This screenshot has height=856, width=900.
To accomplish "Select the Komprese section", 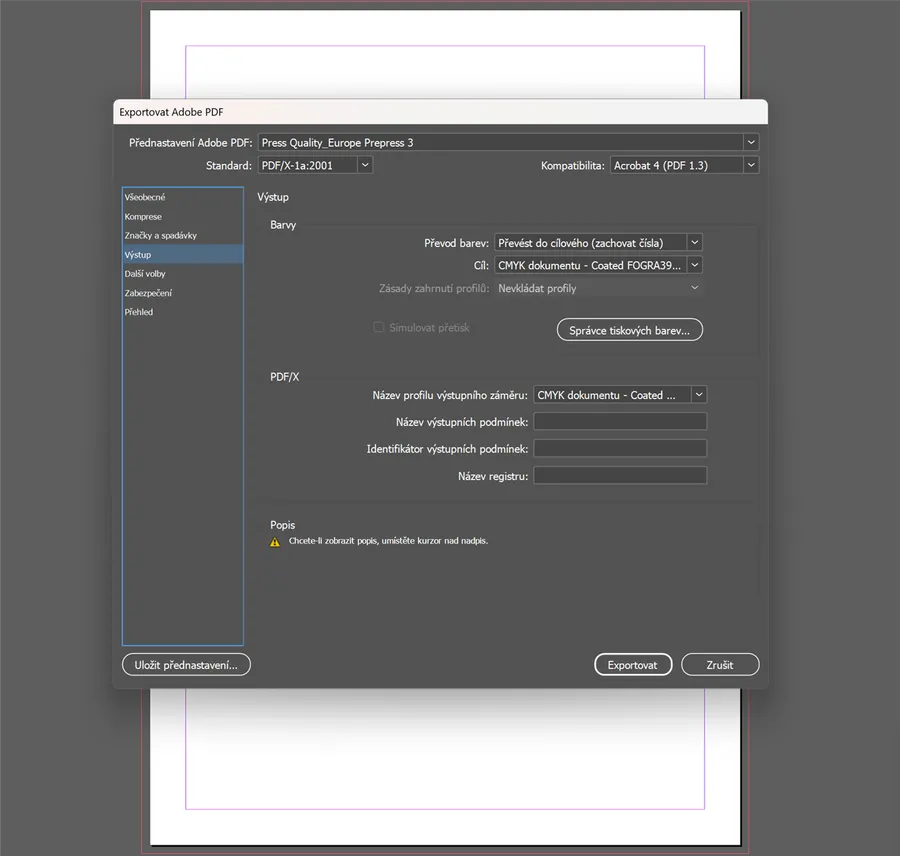I will [x=183, y=216].
